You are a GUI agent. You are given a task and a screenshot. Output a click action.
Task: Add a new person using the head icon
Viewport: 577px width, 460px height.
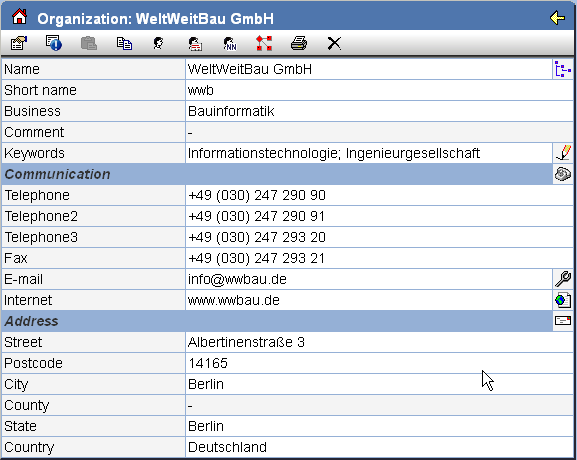point(159,43)
